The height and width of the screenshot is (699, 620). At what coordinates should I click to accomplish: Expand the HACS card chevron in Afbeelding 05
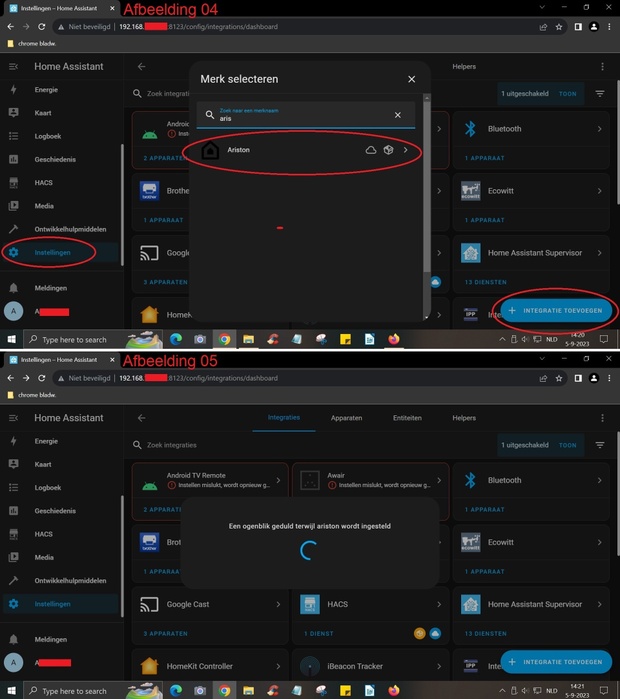[x=439, y=604]
